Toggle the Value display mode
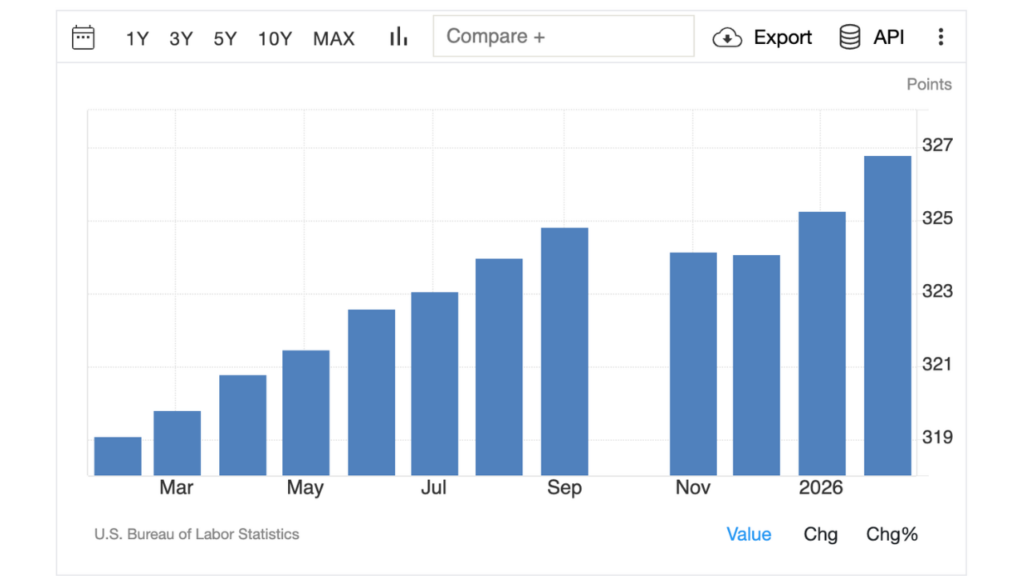The width and height of the screenshot is (1024, 576). tap(748, 534)
